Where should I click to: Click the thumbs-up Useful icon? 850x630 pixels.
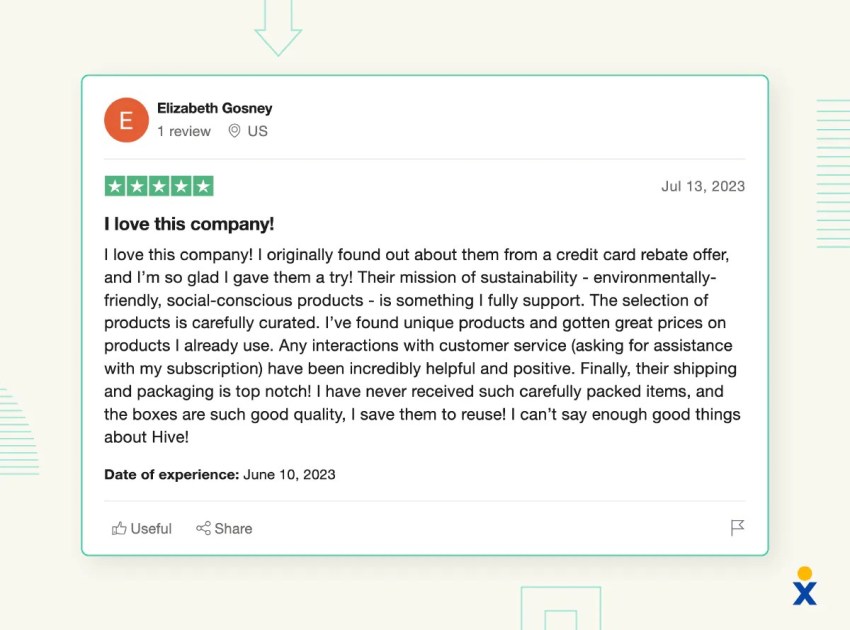[119, 528]
